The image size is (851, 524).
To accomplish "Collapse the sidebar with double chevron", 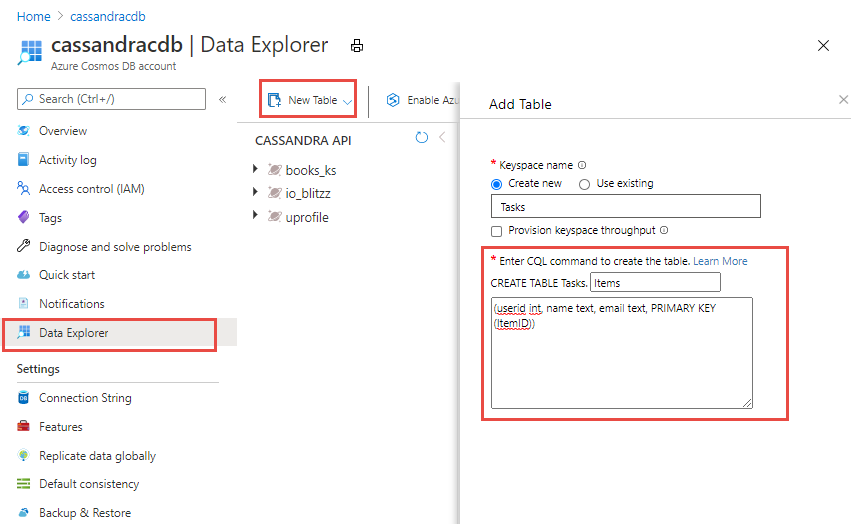I will tap(222, 99).
